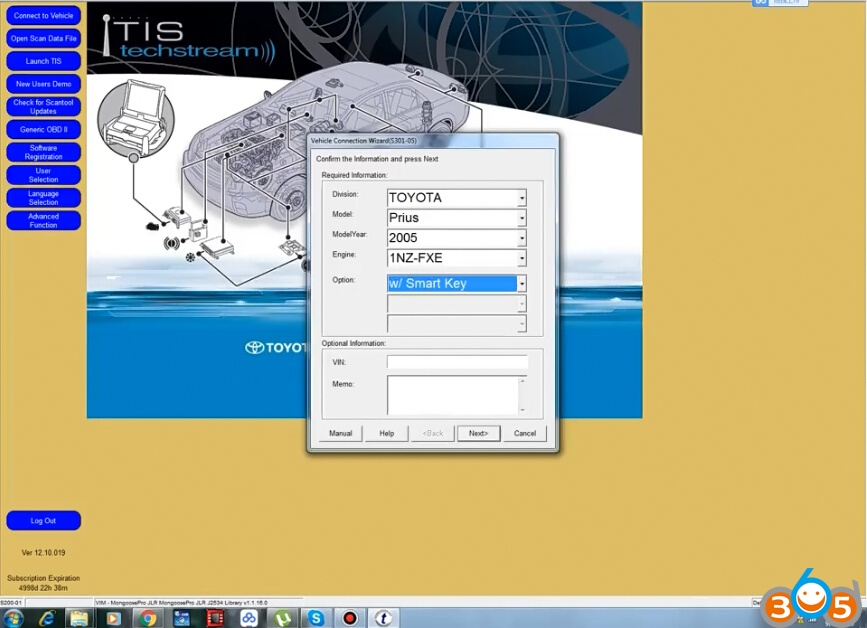The height and width of the screenshot is (628, 867).
Task: Open Help in the connection wizard
Action: pos(387,433)
